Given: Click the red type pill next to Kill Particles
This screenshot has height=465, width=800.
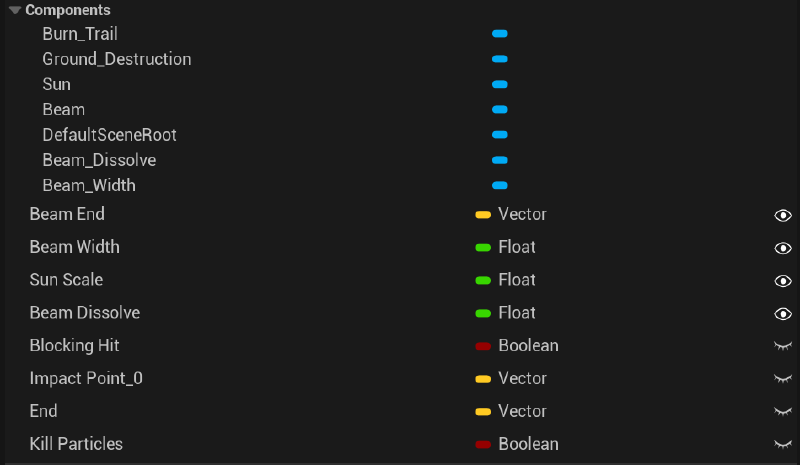Looking at the screenshot, I should click(x=483, y=444).
